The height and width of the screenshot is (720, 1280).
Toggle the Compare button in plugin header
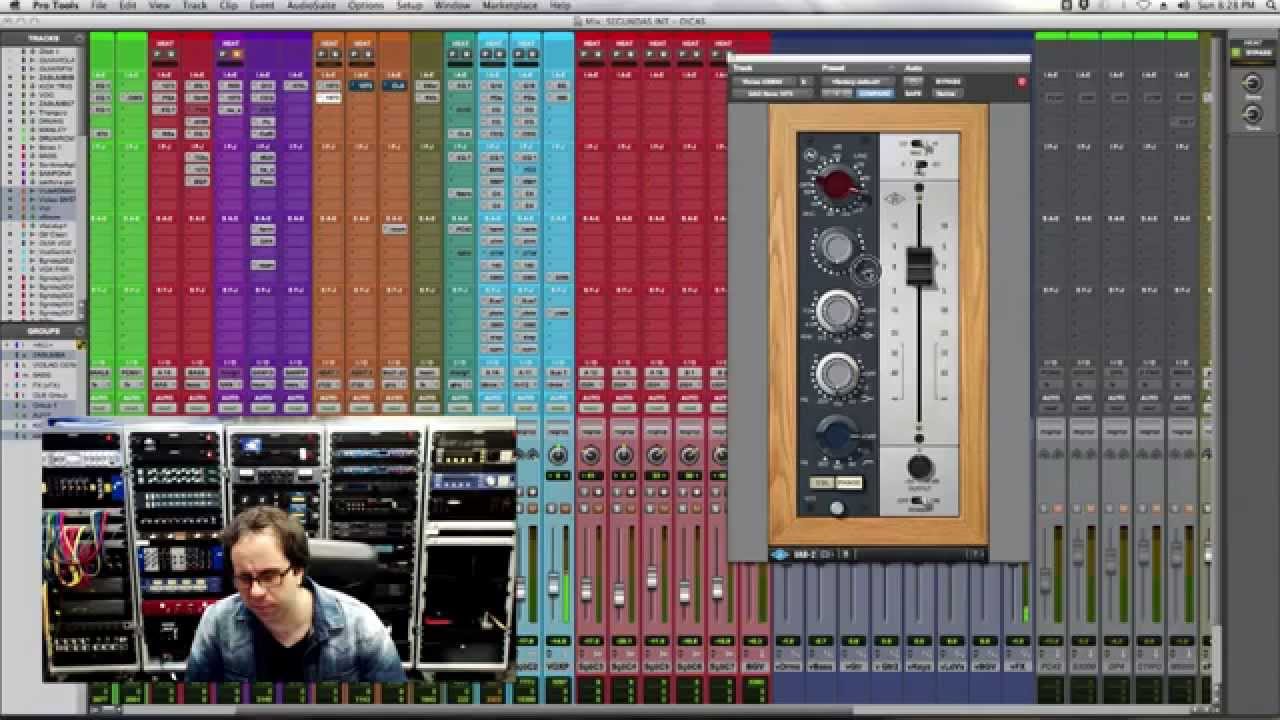pyautogui.click(x=875, y=93)
